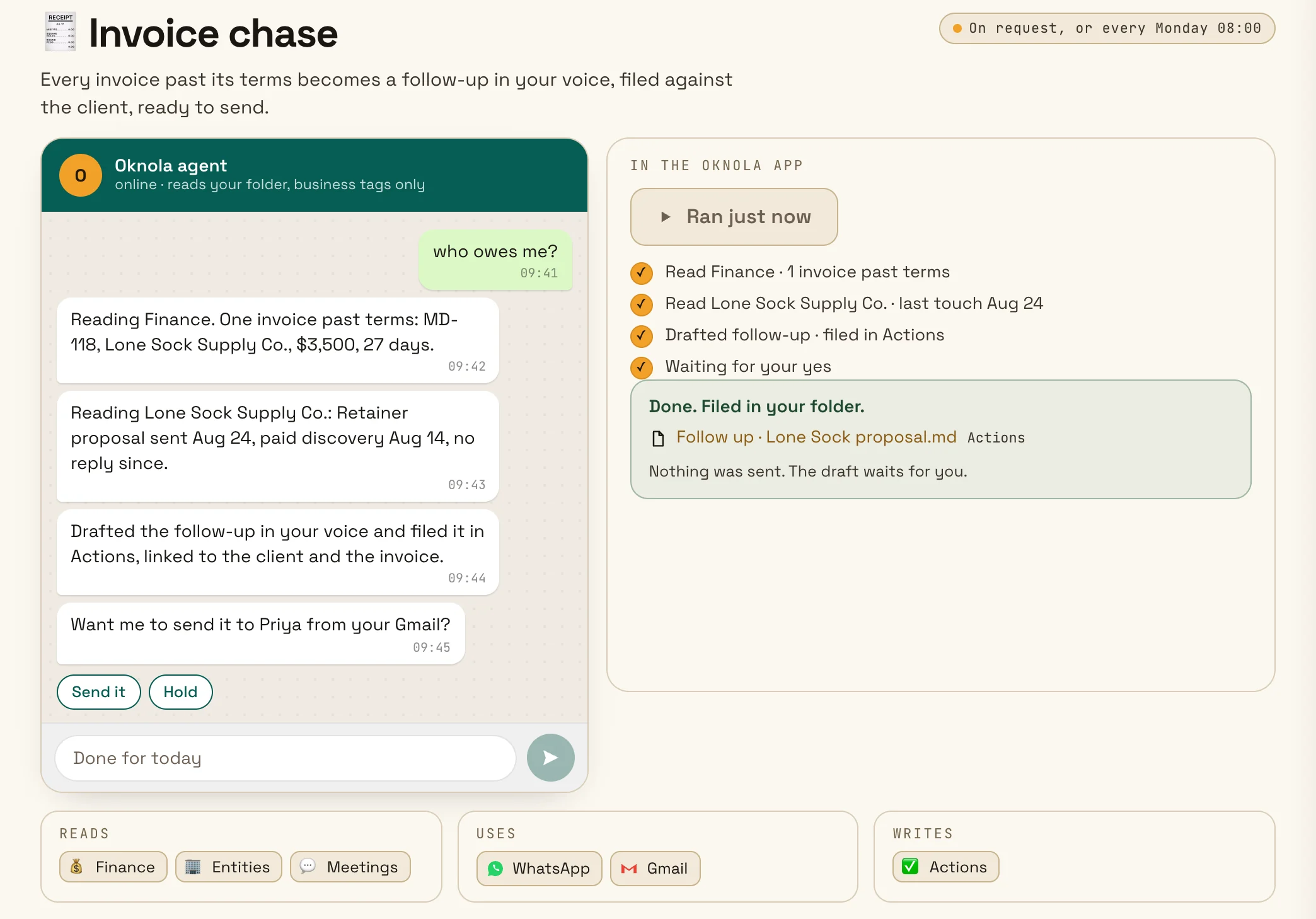Click the receipt icon beside Invoice chase

[x=61, y=32]
